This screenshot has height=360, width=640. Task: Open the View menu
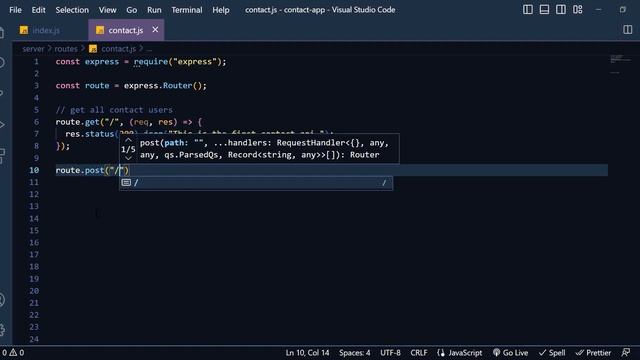click(107, 10)
